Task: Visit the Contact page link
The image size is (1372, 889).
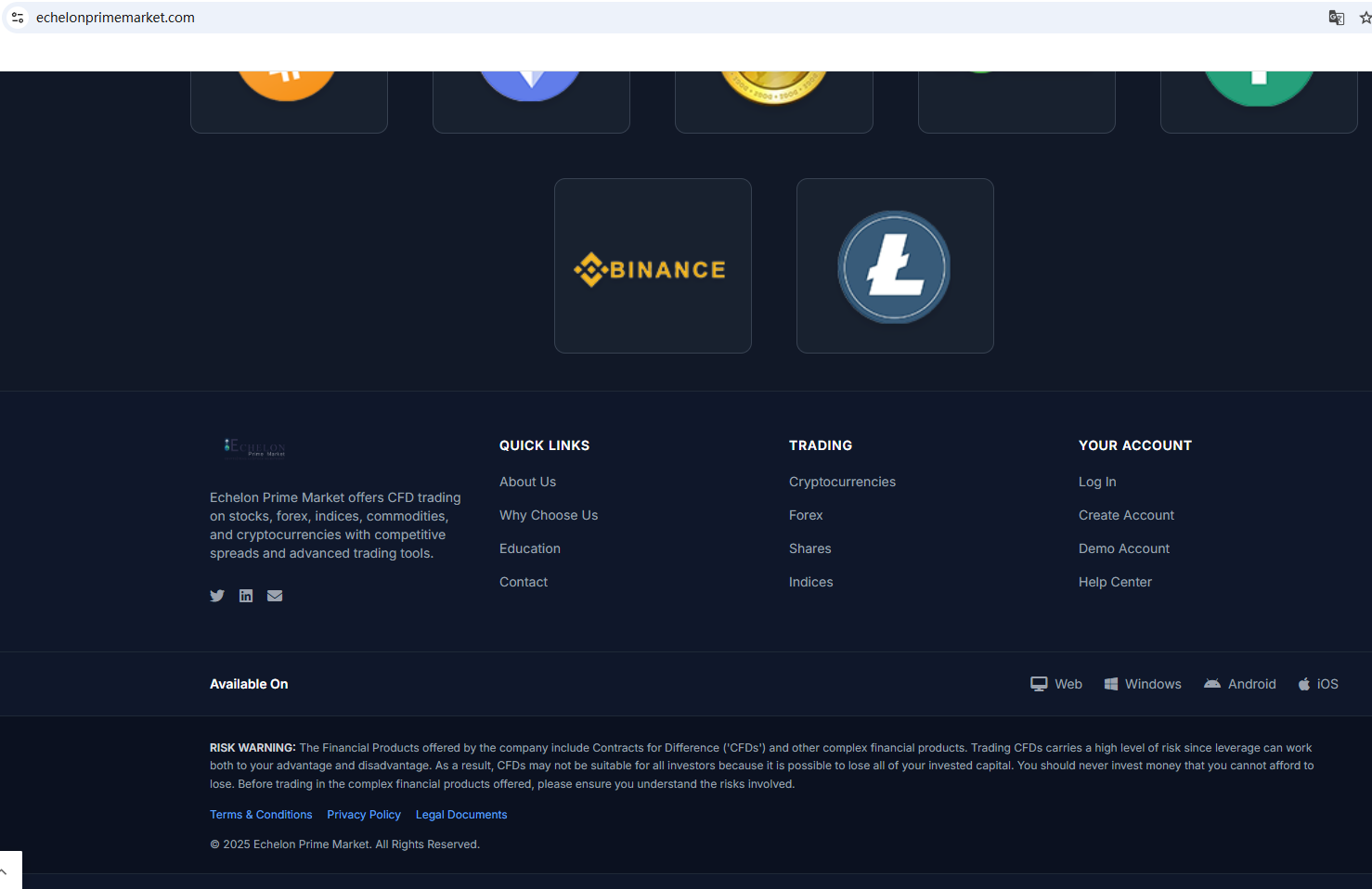Action: [x=524, y=582]
